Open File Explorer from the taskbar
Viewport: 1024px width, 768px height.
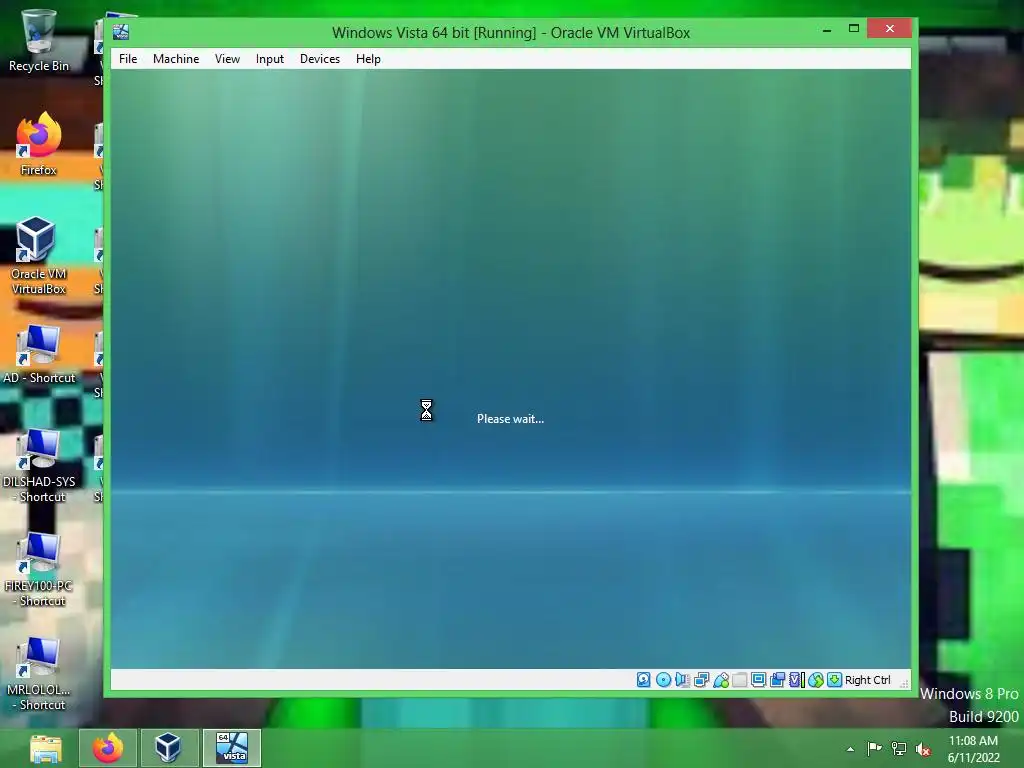tap(46, 748)
